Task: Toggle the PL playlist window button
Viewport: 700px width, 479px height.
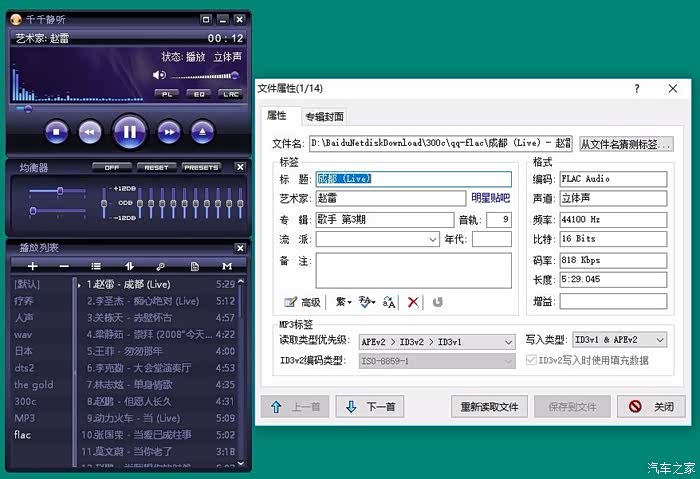Action: [166, 94]
